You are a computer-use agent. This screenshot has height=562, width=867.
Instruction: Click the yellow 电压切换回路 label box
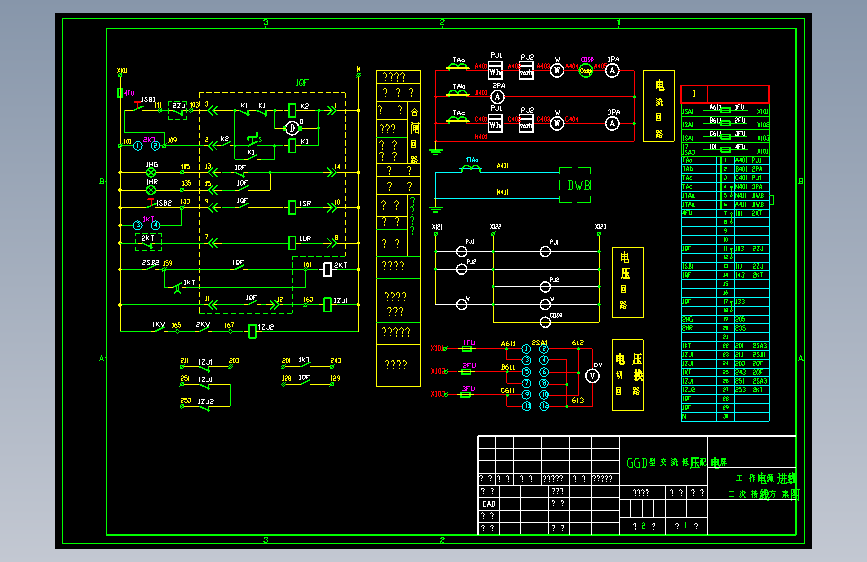(628, 374)
